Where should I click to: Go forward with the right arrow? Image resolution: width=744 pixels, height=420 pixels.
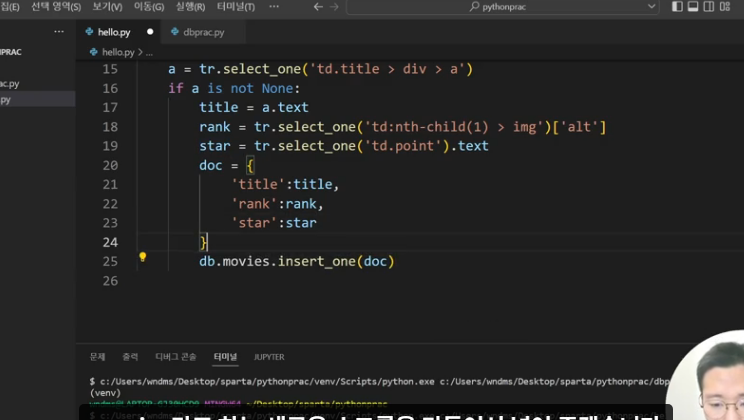point(334,7)
